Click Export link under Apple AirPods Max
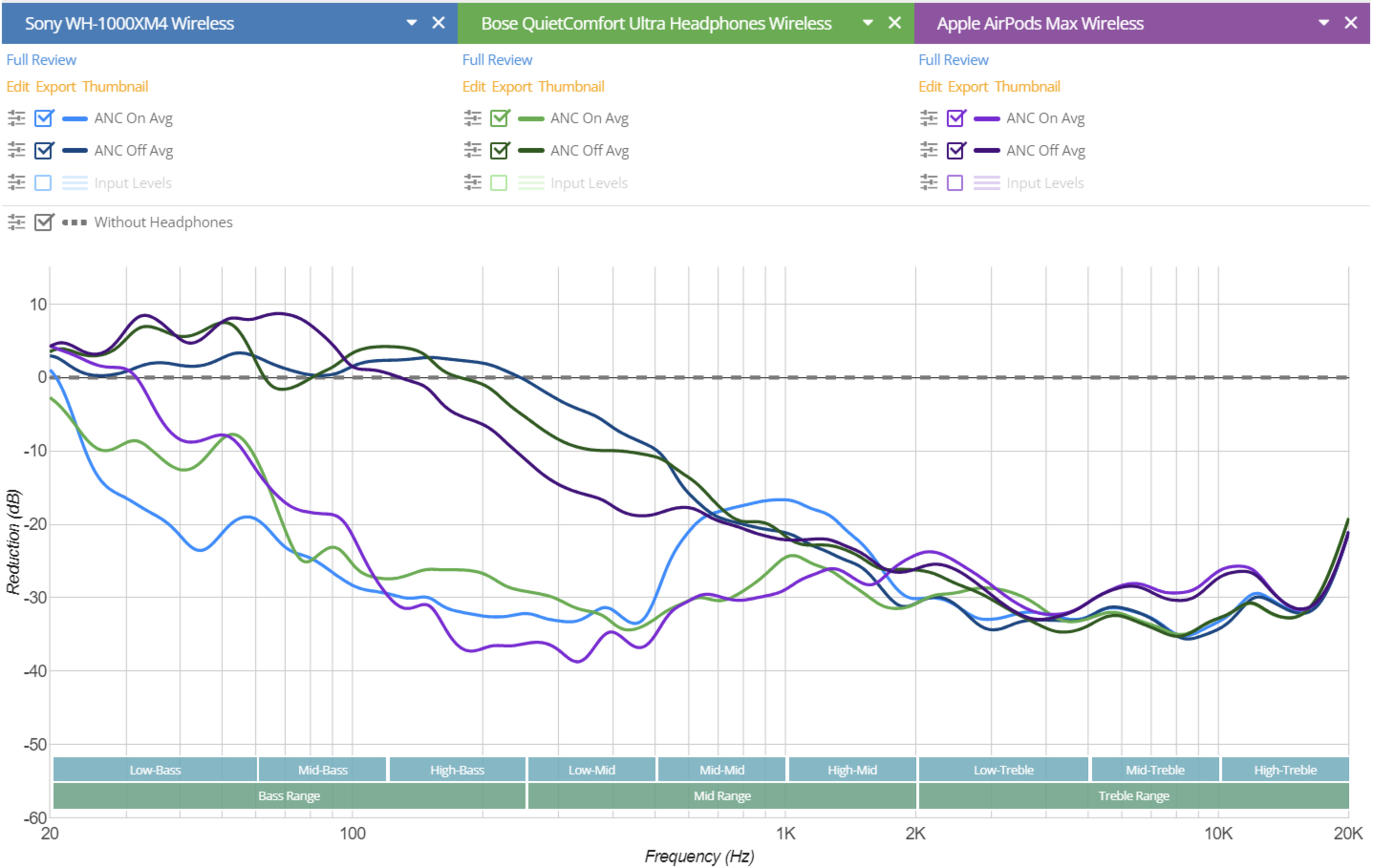Screen dimensions: 1373x868 point(968,86)
